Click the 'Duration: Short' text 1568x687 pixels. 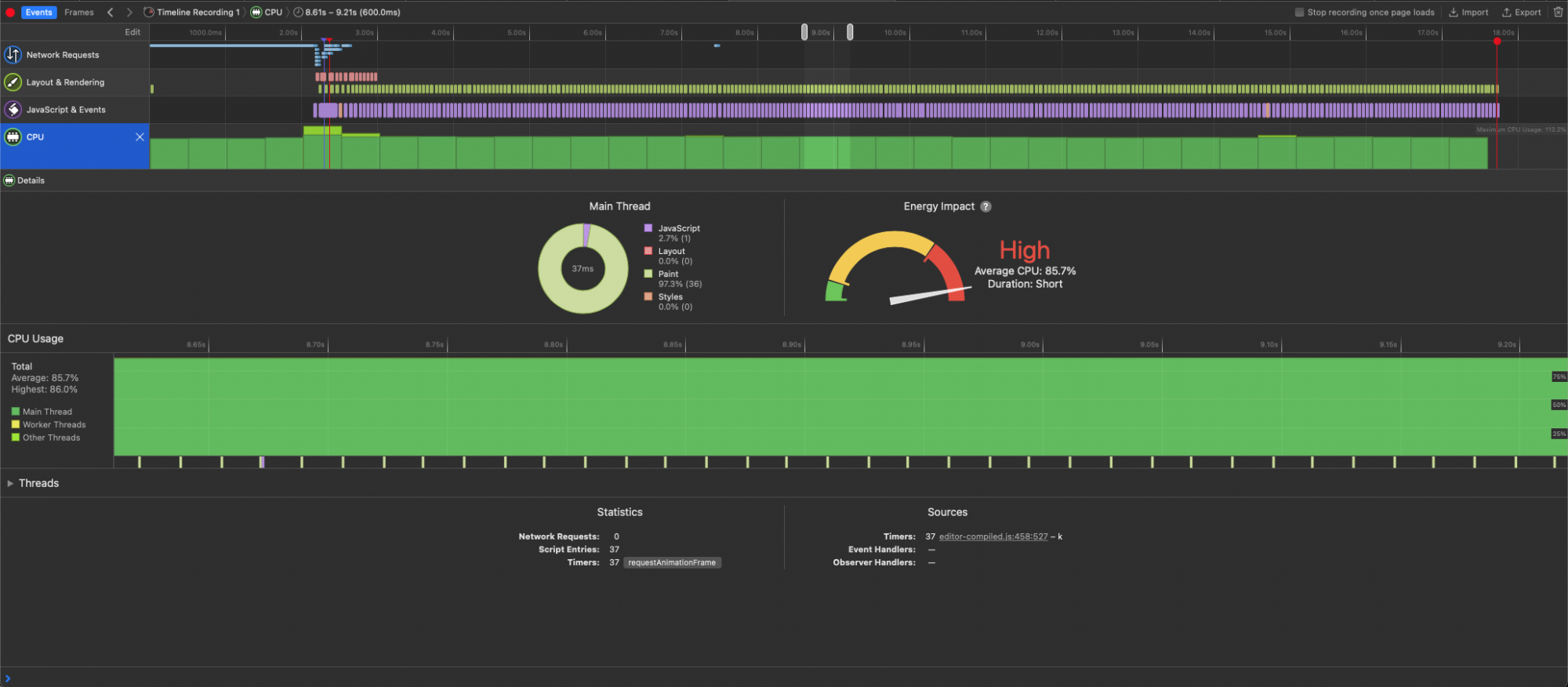[1025, 284]
